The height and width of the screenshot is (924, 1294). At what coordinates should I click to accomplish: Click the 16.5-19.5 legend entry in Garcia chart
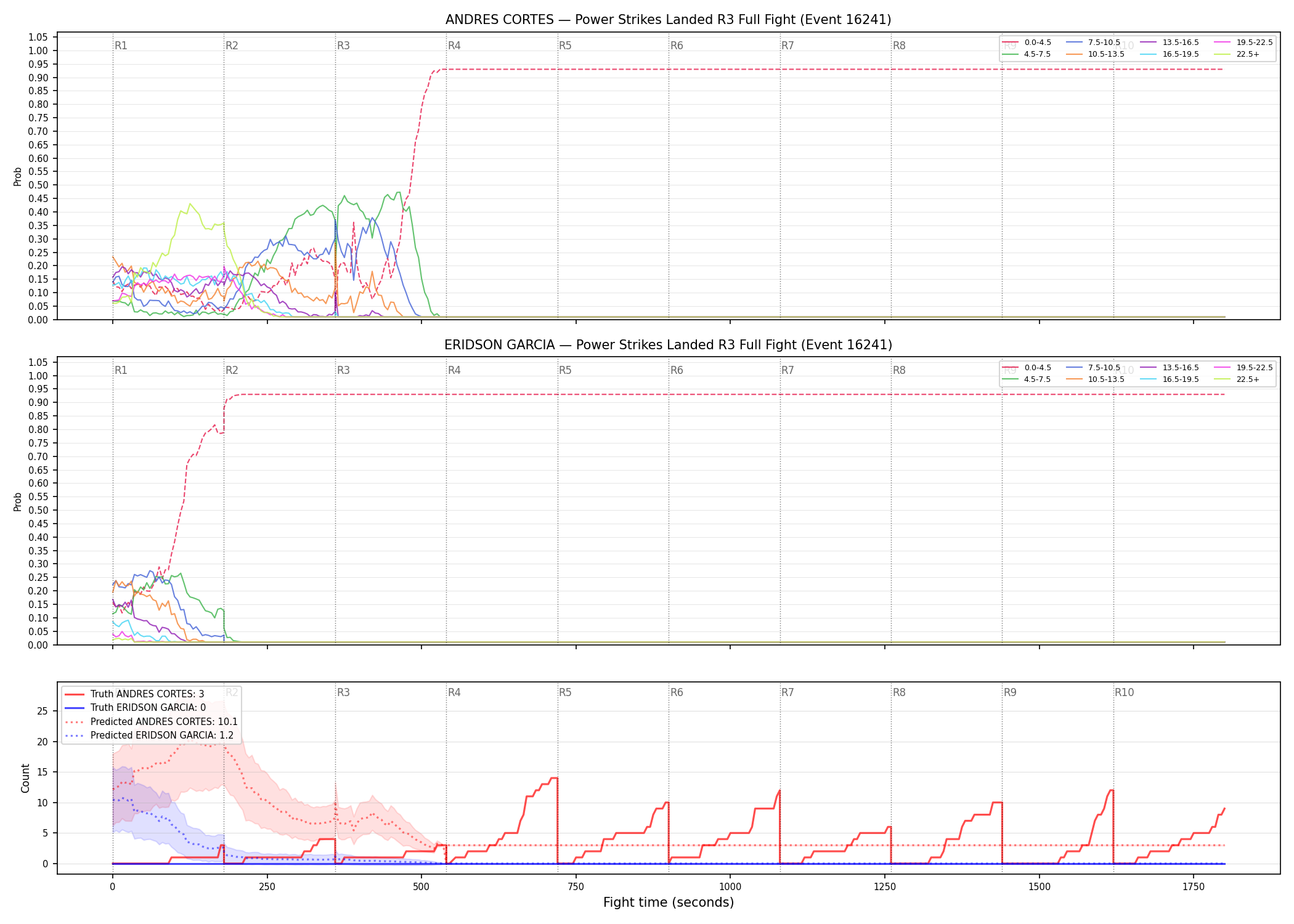click(1170, 379)
